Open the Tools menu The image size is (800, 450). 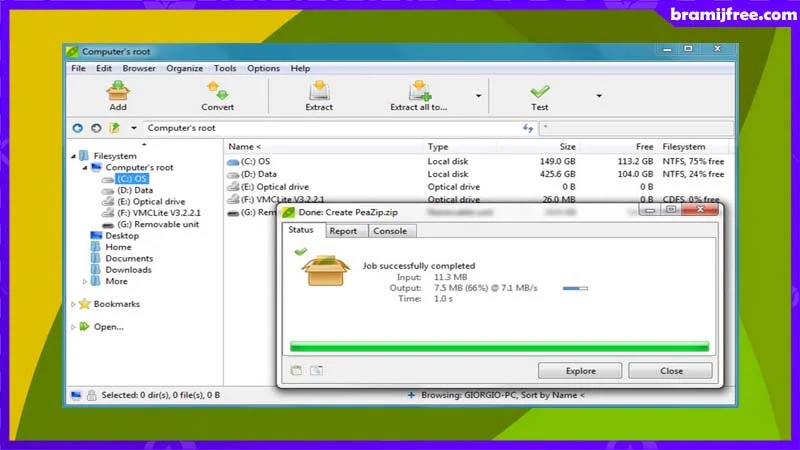[225, 68]
